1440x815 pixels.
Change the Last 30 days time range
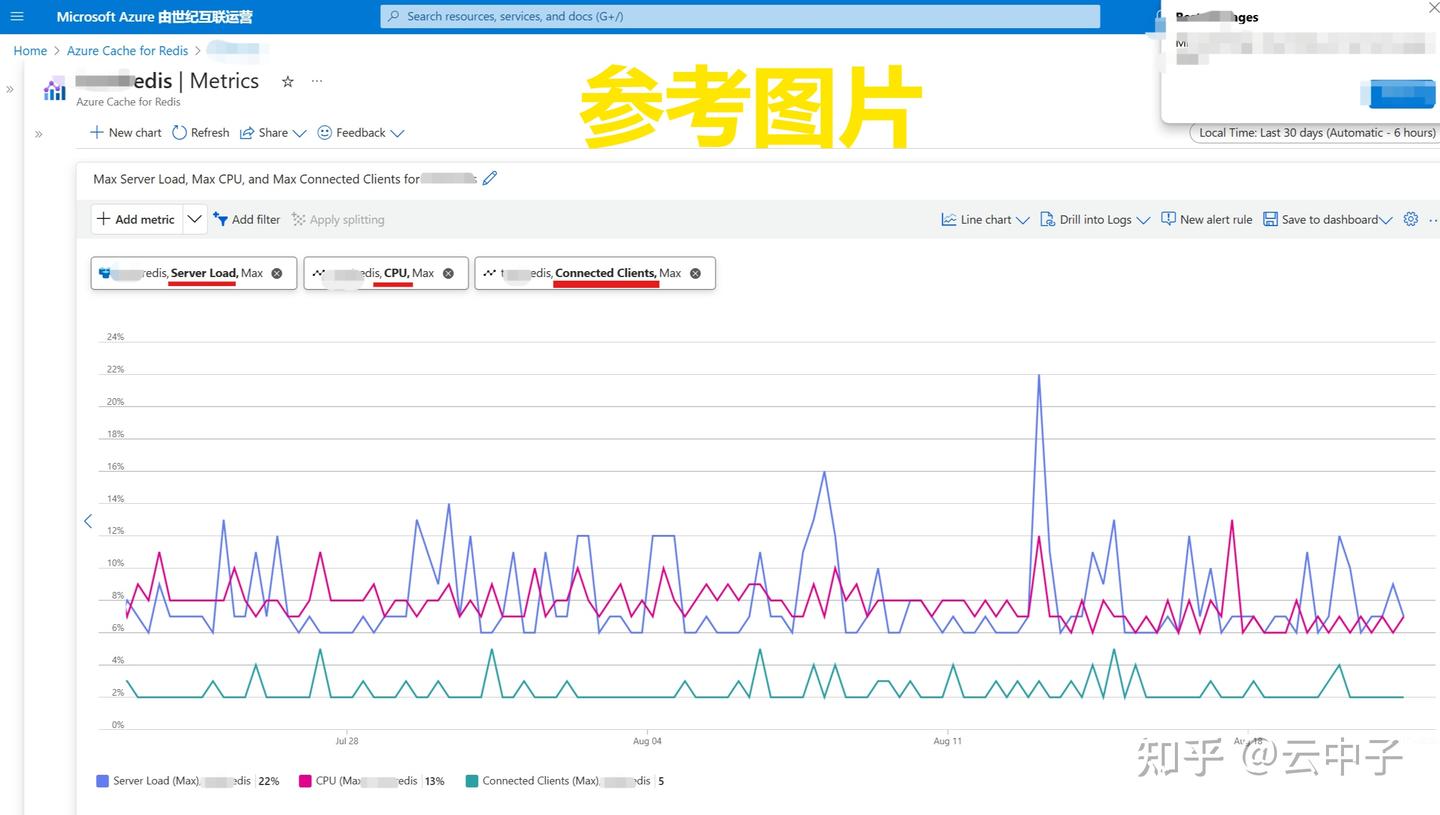[x=1315, y=132]
